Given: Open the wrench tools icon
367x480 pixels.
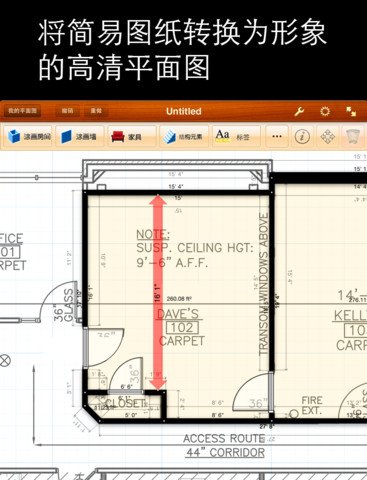Looking at the screenshot, I should click(x=299, y=111).
